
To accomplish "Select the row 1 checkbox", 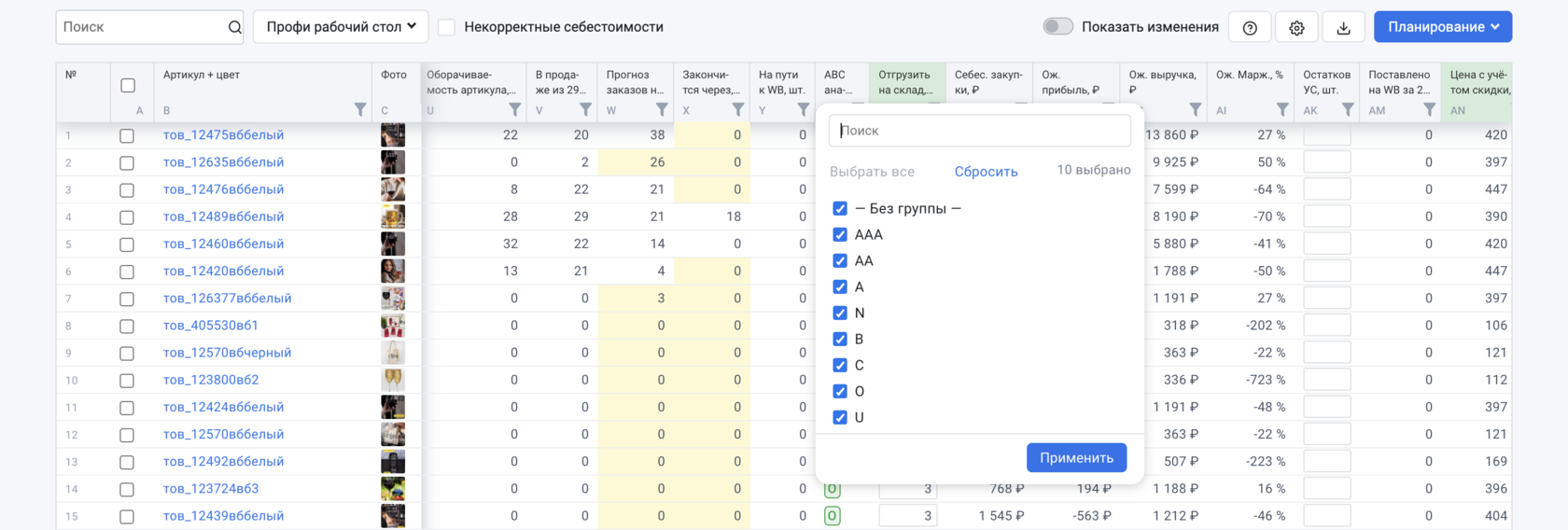I will pos(127,136).
